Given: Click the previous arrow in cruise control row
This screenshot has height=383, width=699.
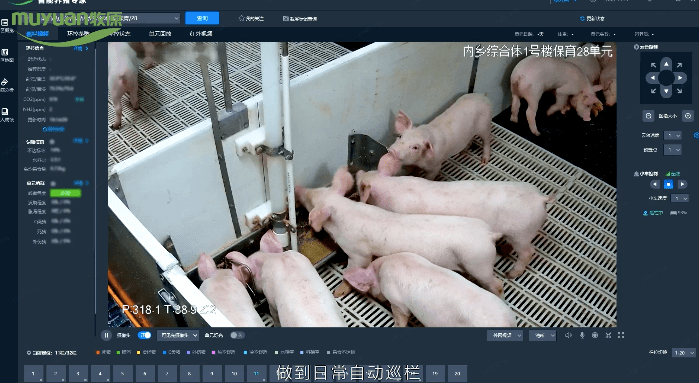Looking at the screenshot, I should (654, 184).
